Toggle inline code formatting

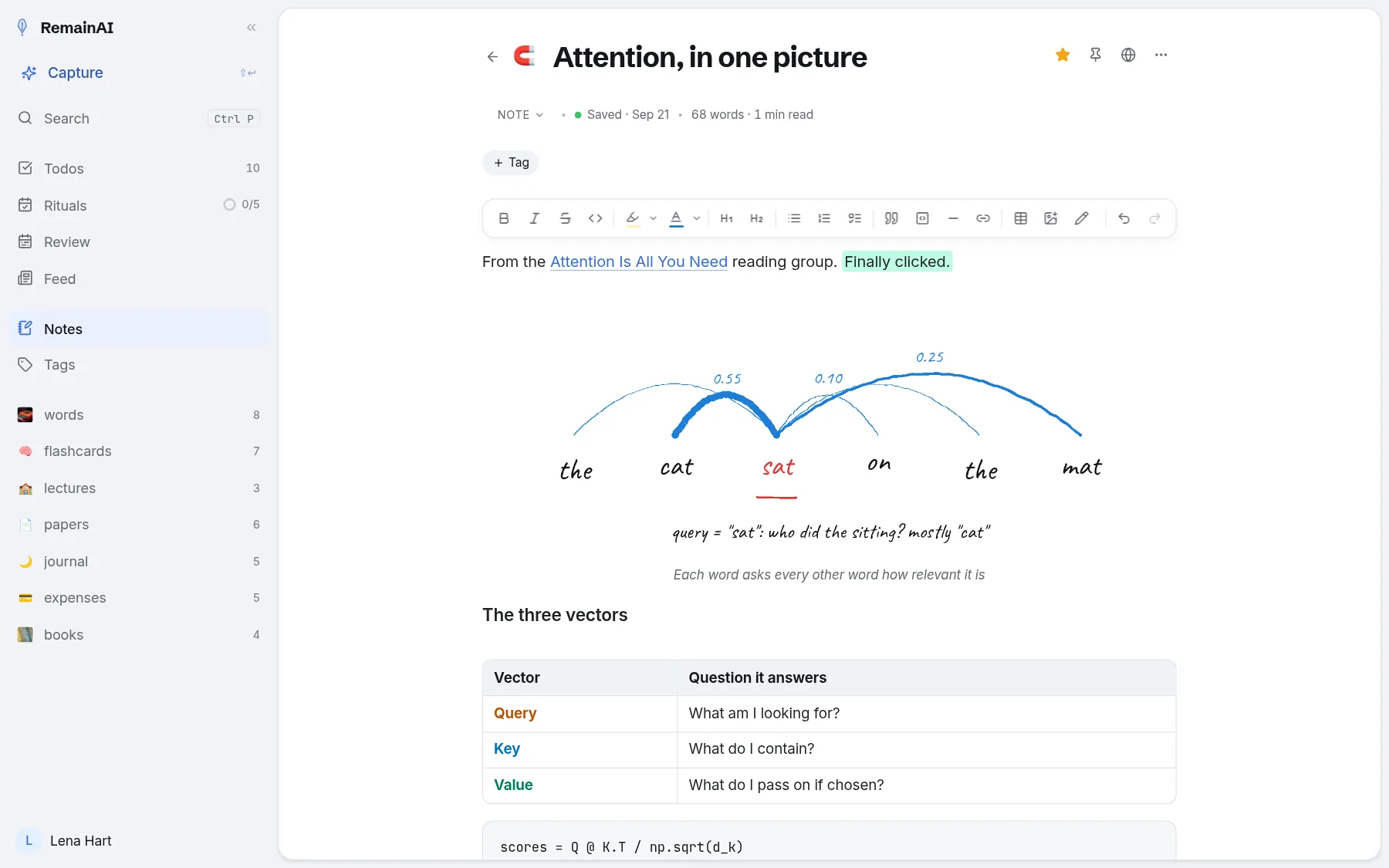pyautogui.click(x=595, y=218)
